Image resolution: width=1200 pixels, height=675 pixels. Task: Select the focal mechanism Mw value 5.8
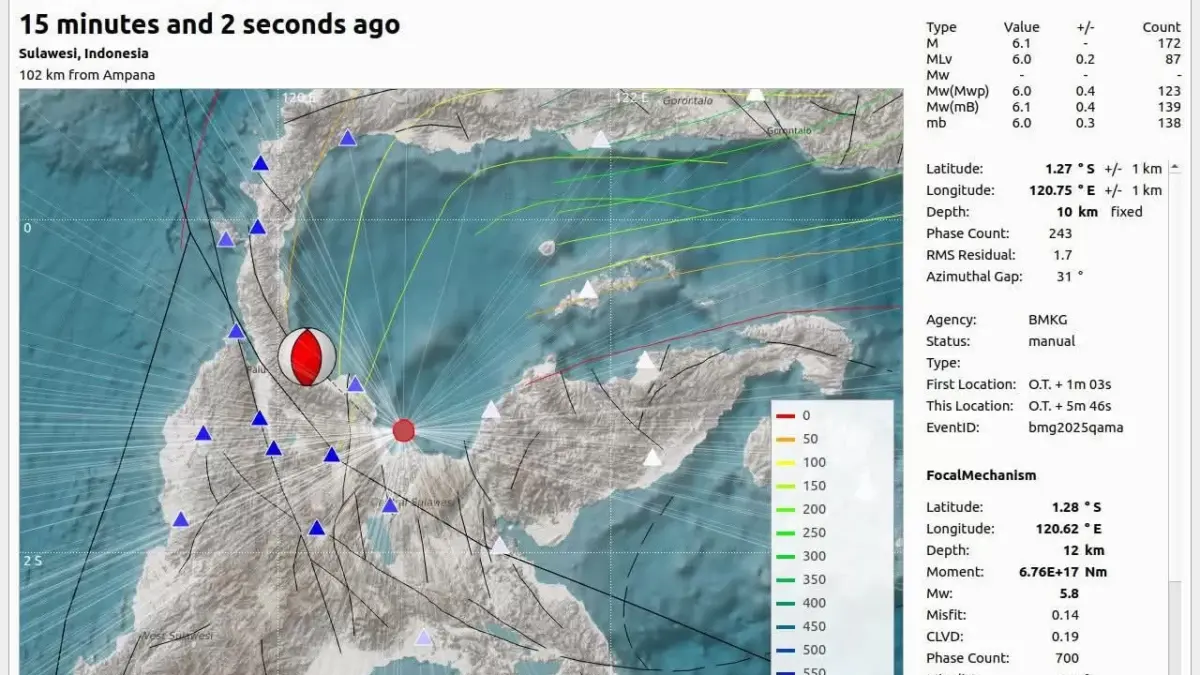click(x=1069, y=593)
